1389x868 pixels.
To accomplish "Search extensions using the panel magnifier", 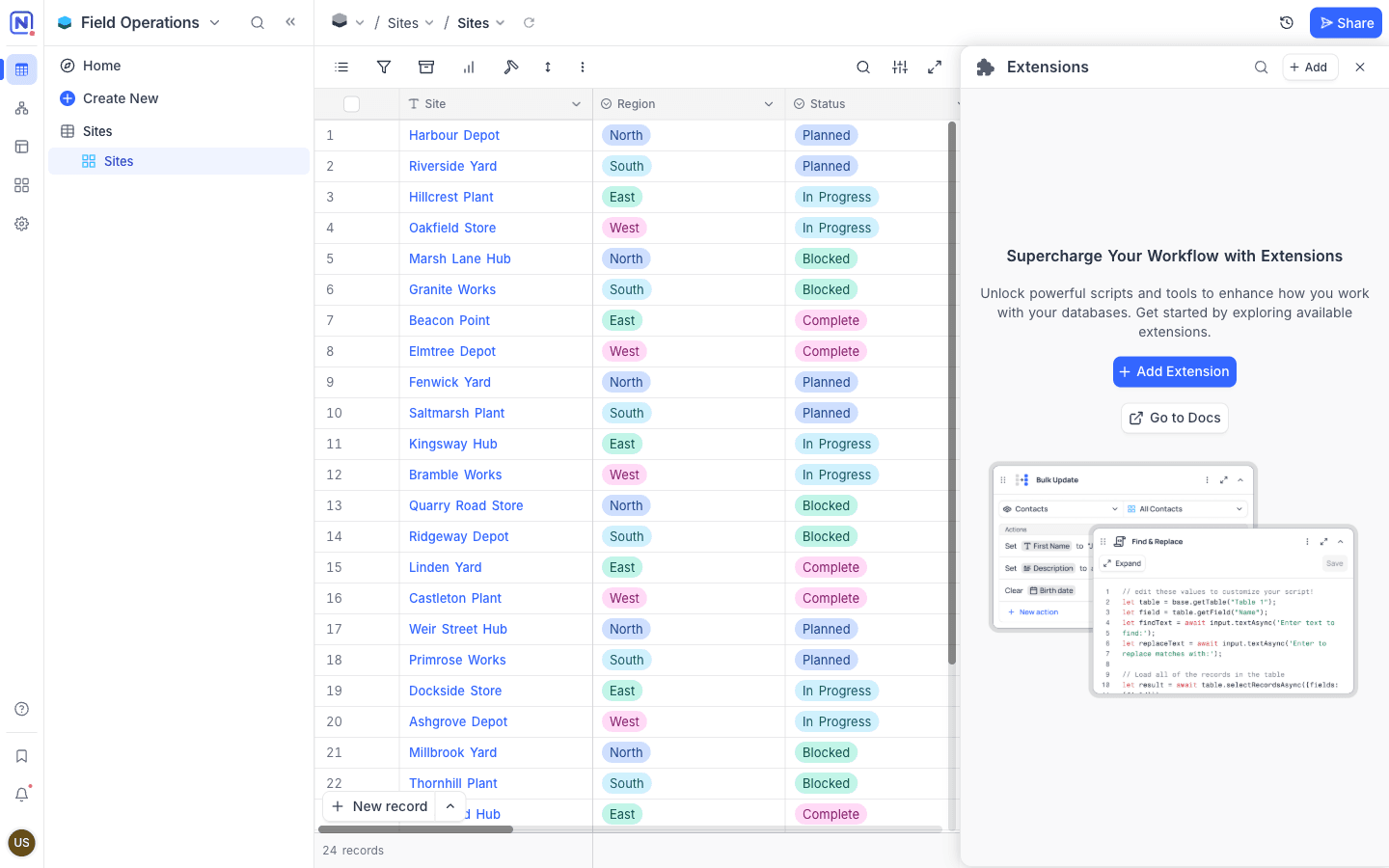I will [1261, 68].
